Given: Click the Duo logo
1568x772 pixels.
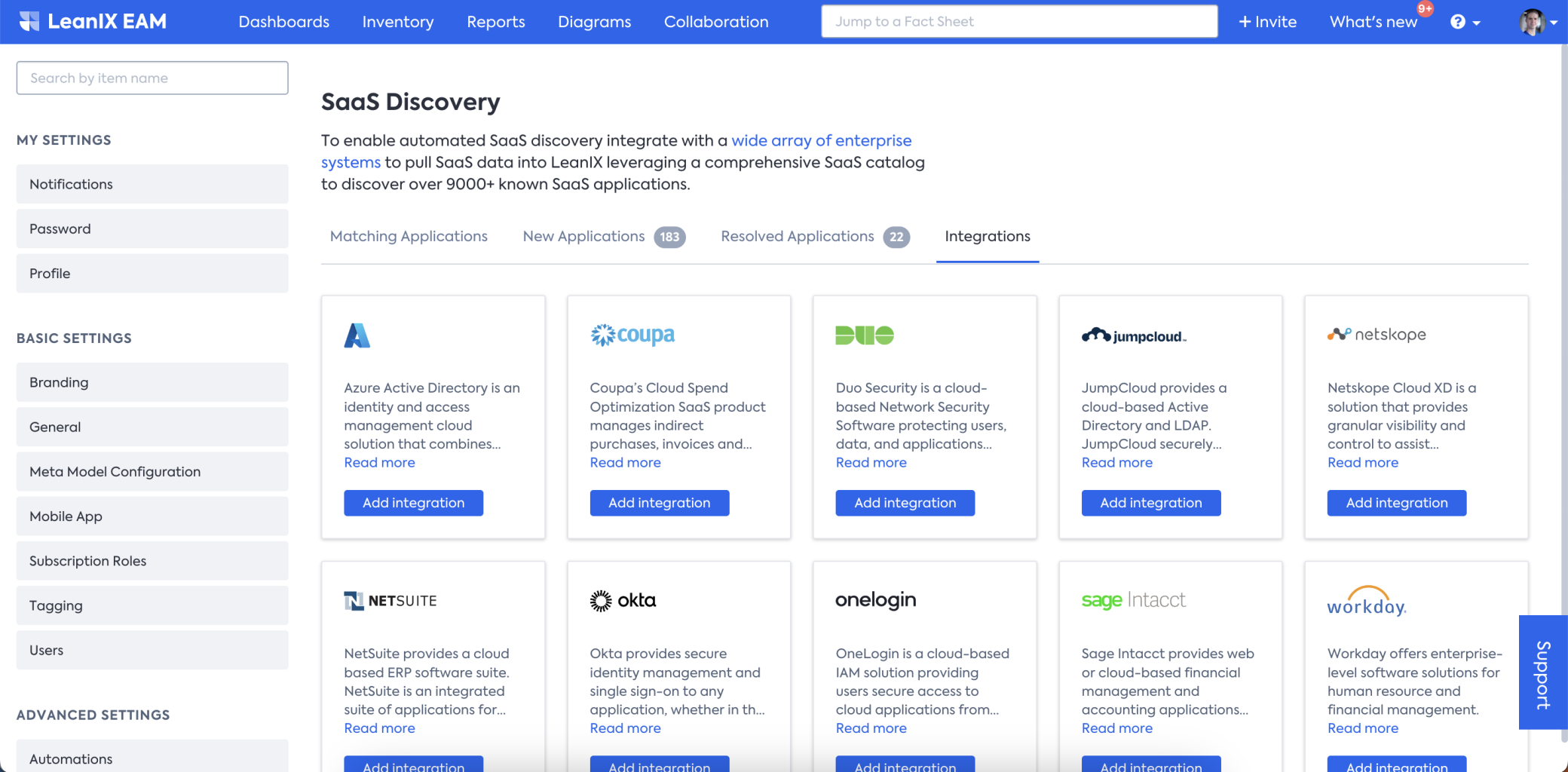Looking at the screenshot, I should coord(865,335).
